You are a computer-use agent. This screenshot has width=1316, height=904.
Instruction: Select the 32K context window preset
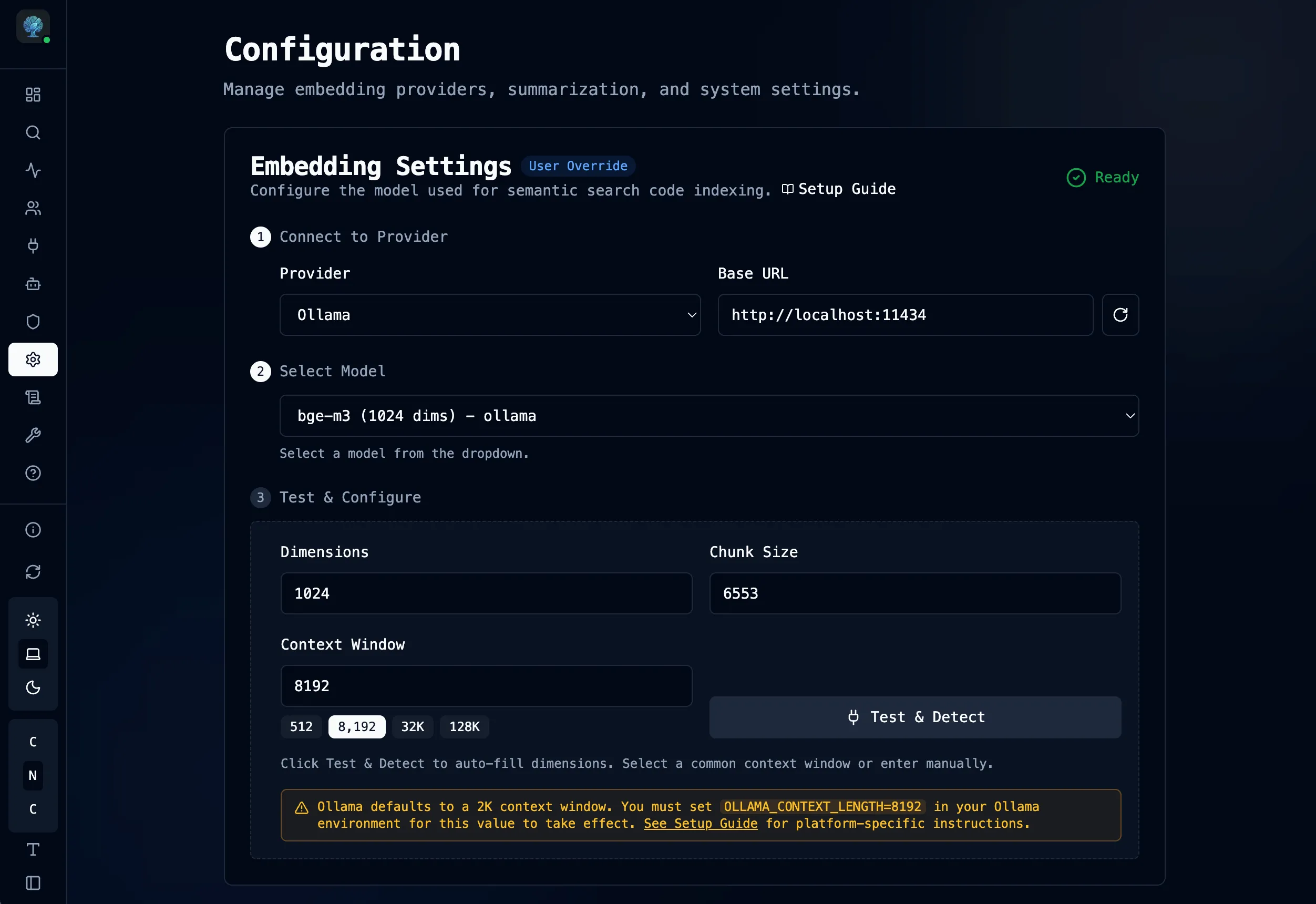[412, 726]
